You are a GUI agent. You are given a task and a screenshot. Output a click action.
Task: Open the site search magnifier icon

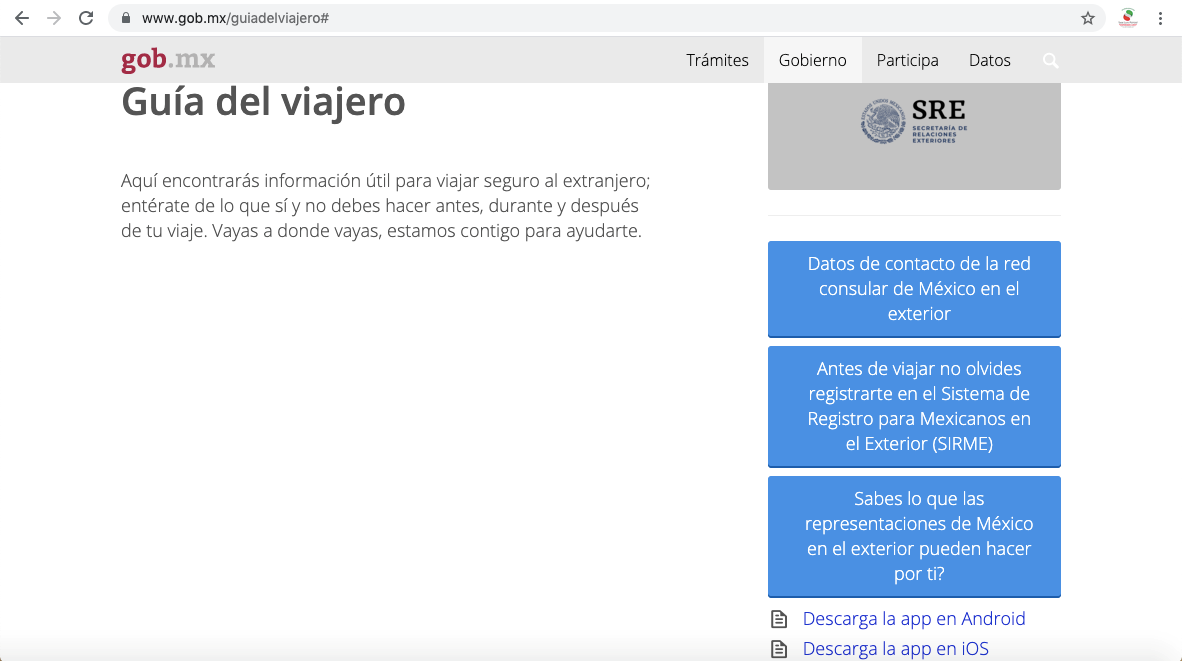coord(1050,61)
